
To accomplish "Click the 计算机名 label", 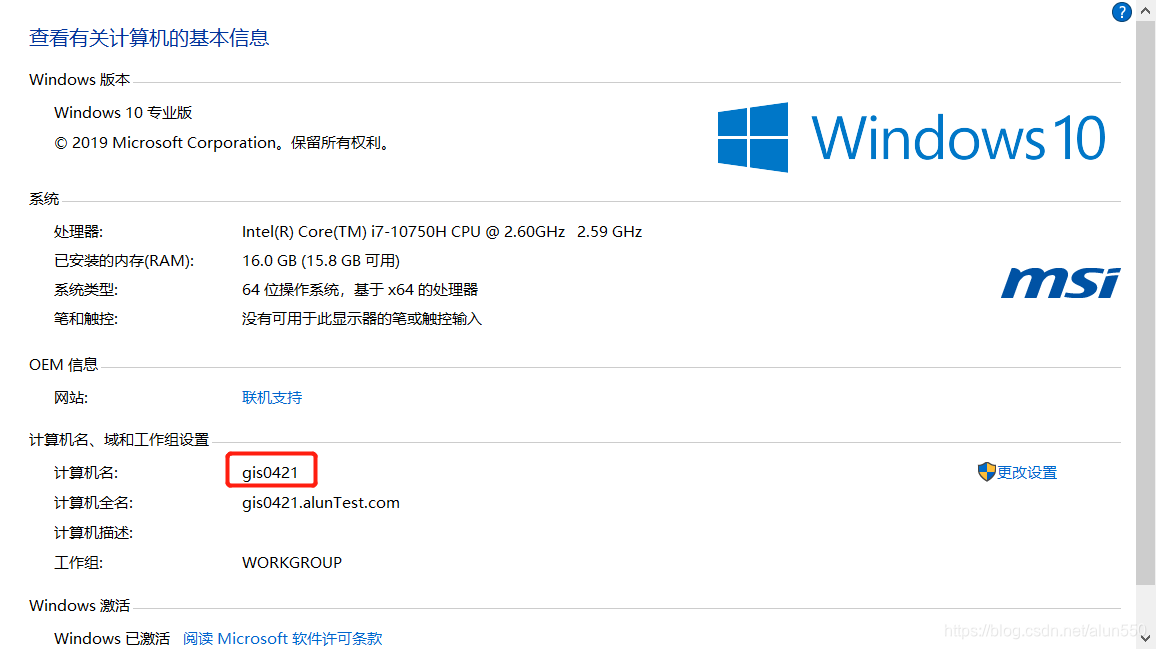I will (x=86, y=473).
